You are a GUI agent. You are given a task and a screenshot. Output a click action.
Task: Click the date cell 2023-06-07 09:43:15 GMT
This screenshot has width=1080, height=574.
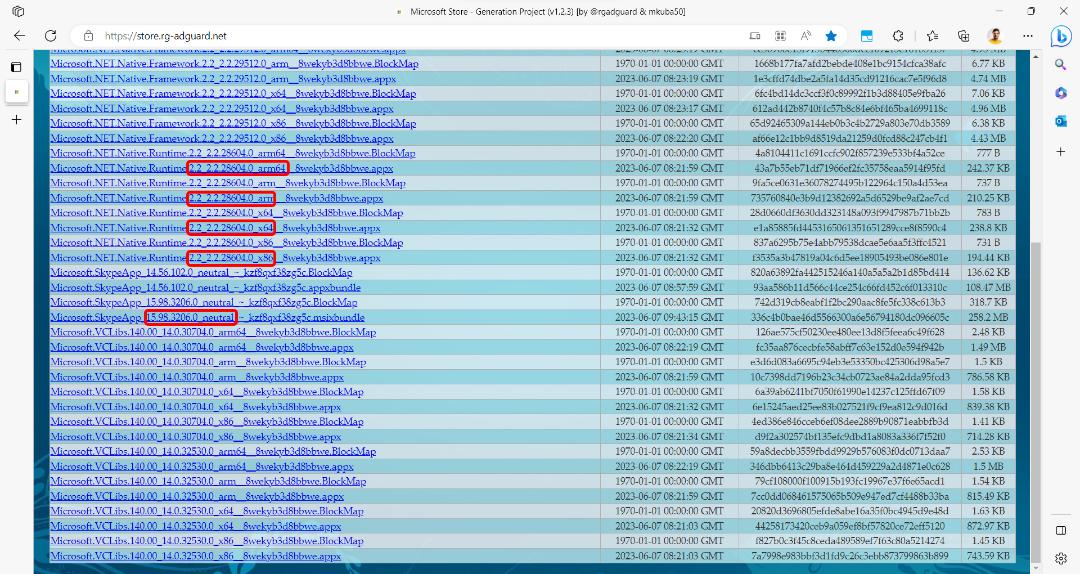669,317
